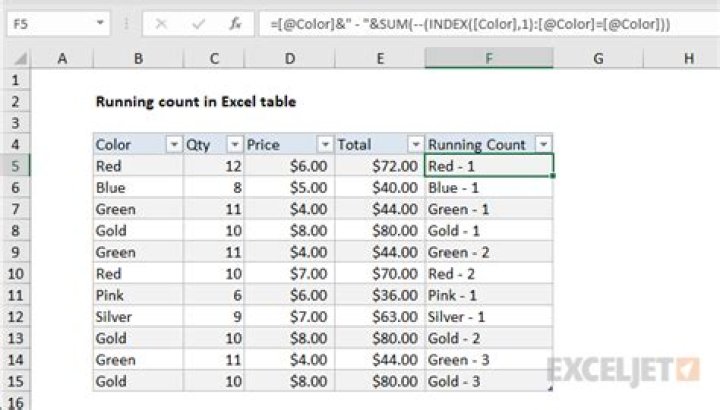This screenshot has width=720, height=410.
Task: Select the cell containing Silver
Action: coord(138,317)
